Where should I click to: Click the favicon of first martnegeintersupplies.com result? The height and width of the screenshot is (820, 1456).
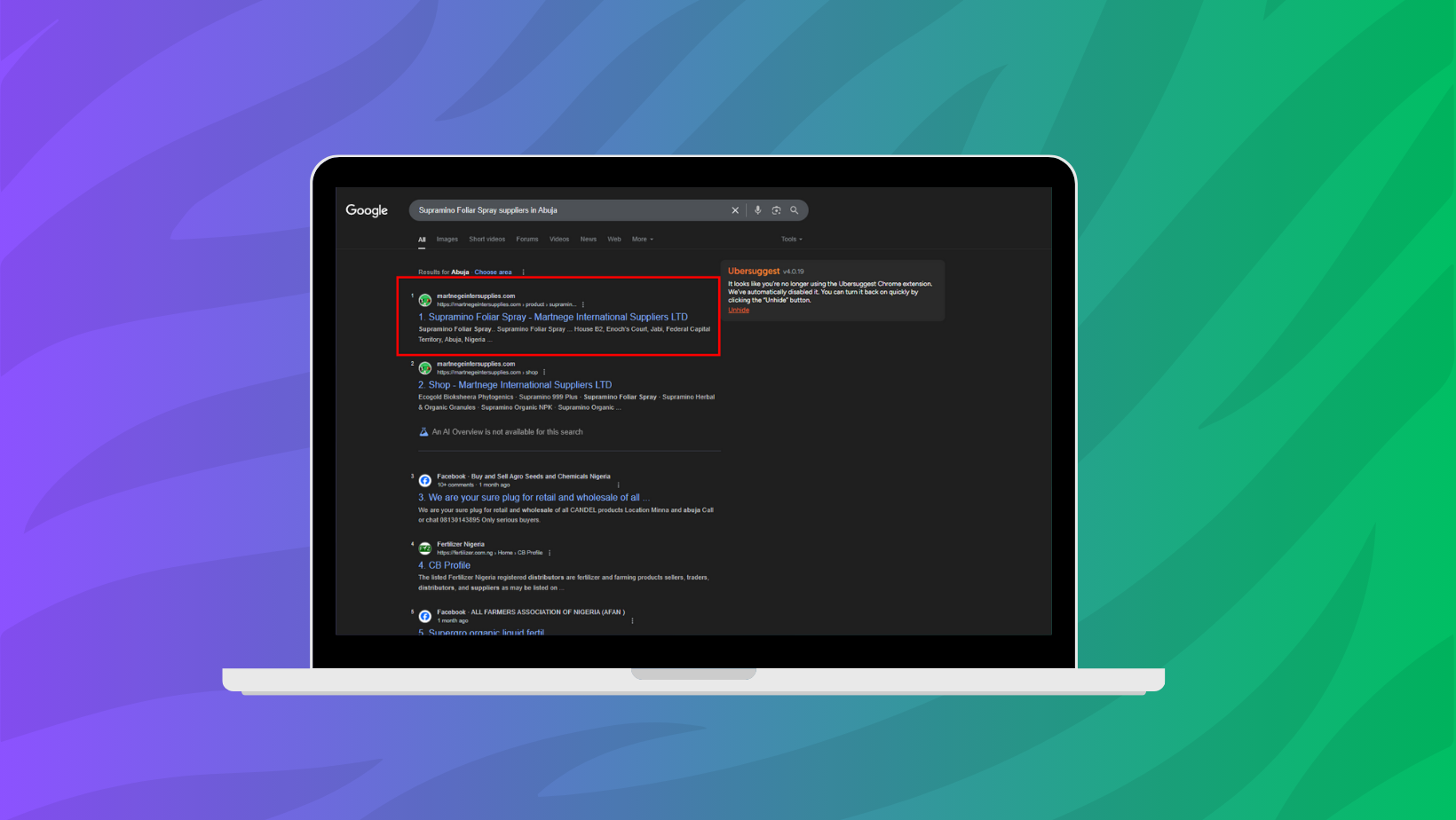tap(425, 300)
